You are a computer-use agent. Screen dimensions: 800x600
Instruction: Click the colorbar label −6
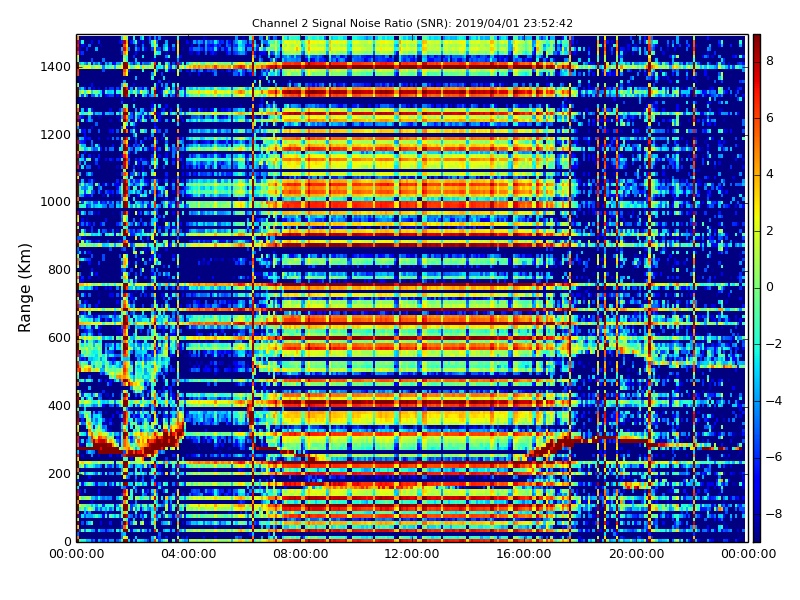point(773,457)
